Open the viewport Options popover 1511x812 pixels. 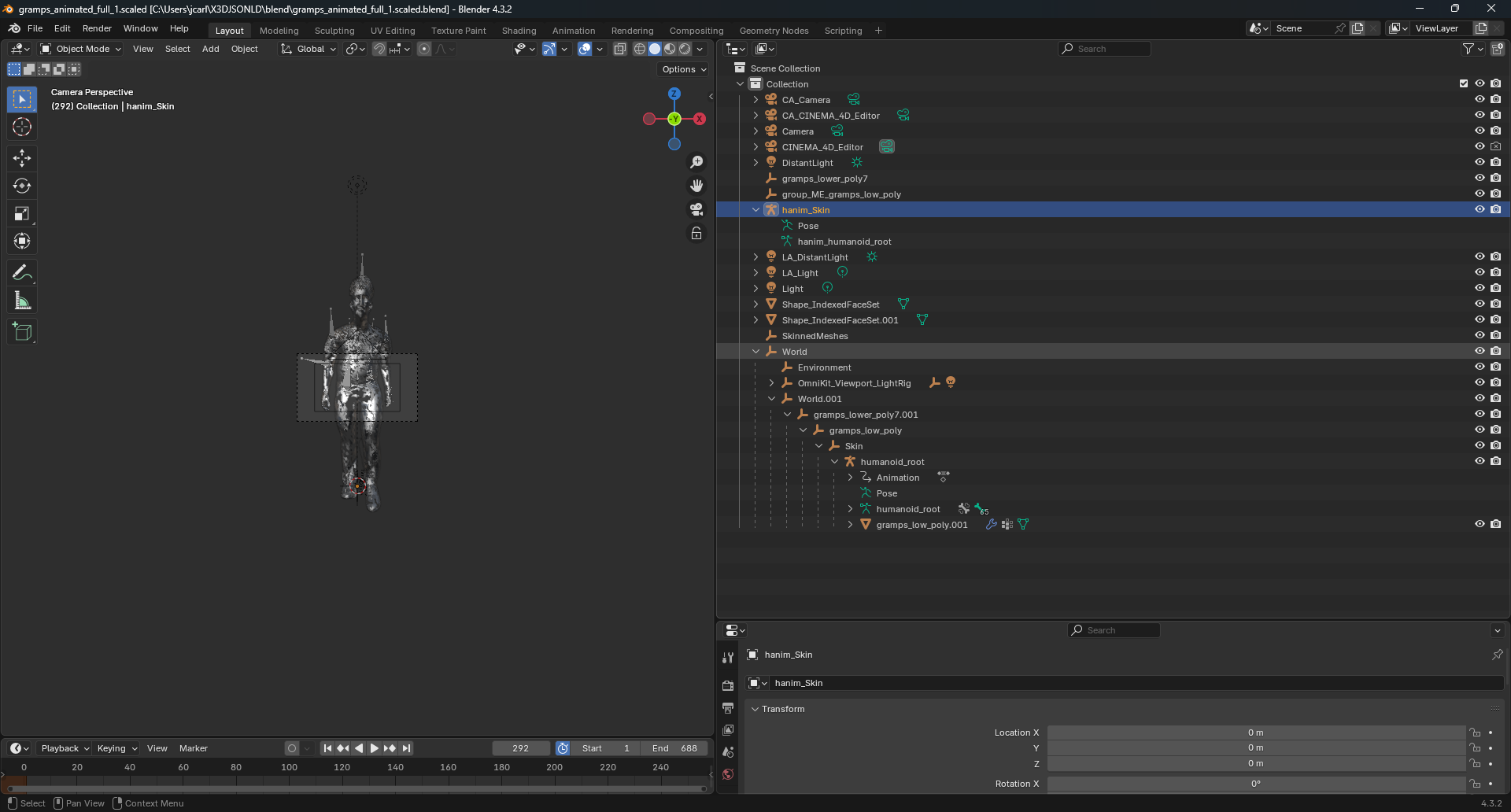683,69
